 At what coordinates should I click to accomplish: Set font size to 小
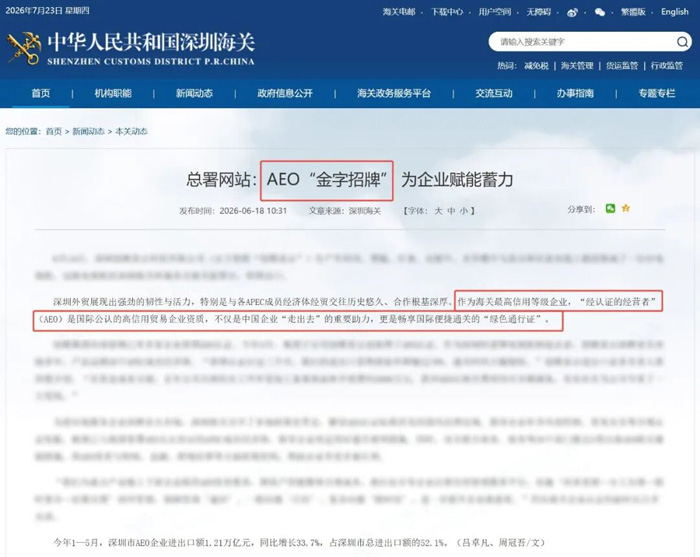pos(464,211)
